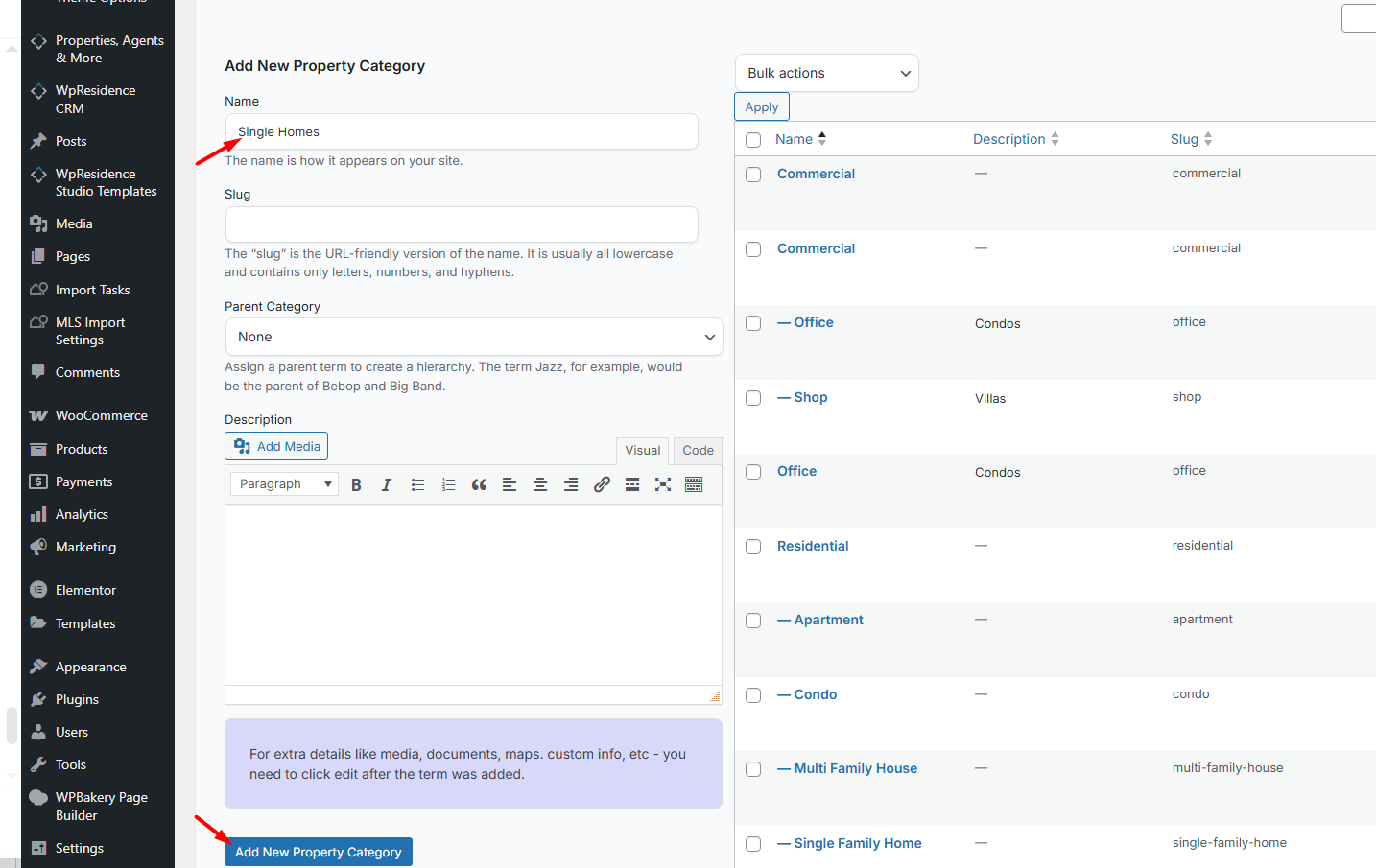The height and width of the screenshot is (868, 1376).
Task: Add a blockquote in the editor
Action: coord(479,484)
